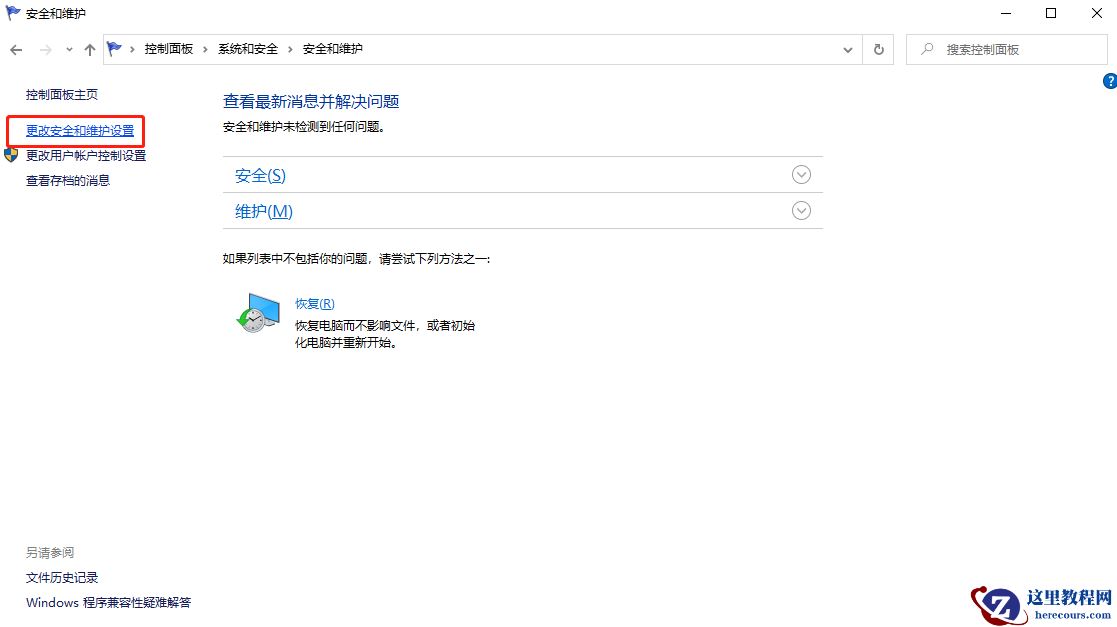Click the Security and Maintenance flag icon
This screenshot has height=627, width=1117.
10,13
